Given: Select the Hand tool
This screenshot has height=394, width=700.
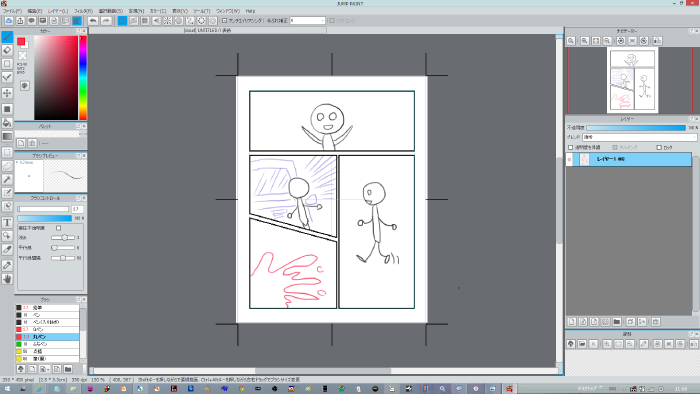Looking at the screenshot, I should click(x=7, y=279).
